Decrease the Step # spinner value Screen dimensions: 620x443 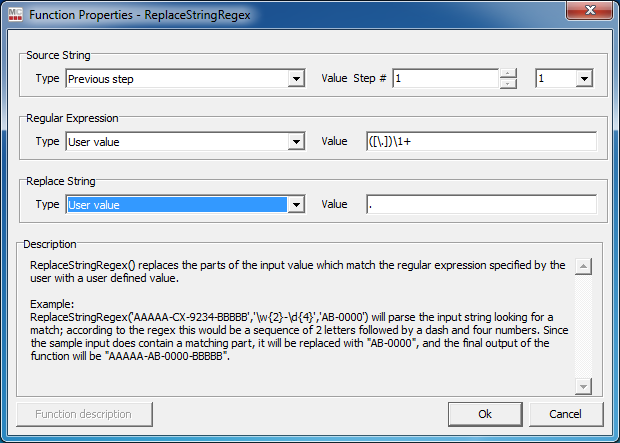tap(508, 83)
